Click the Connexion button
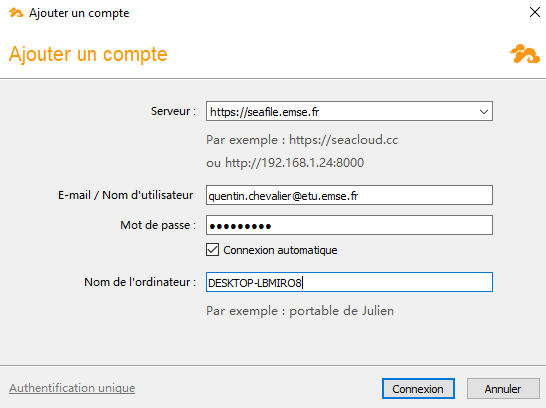 [x=418, y=389]
